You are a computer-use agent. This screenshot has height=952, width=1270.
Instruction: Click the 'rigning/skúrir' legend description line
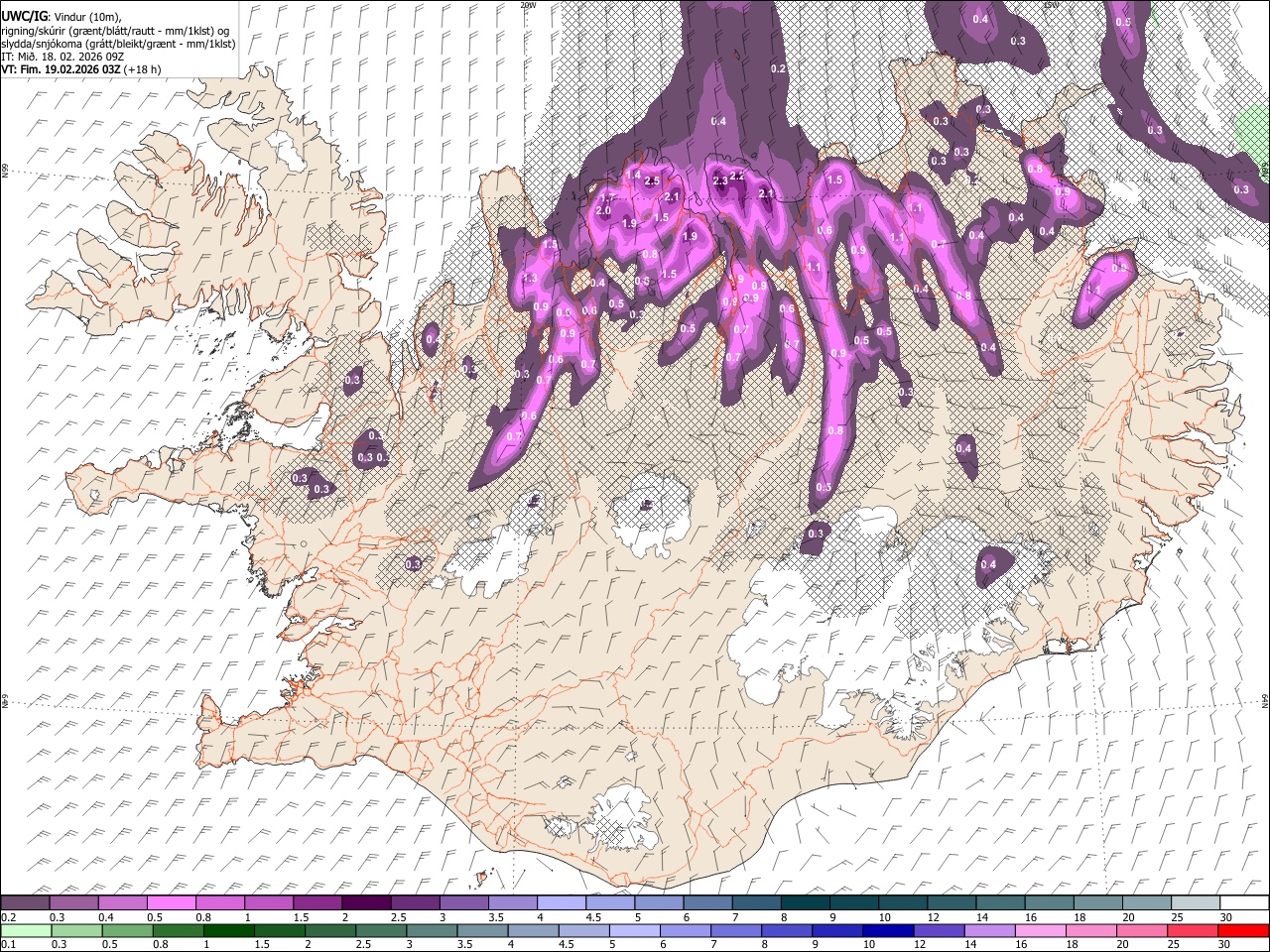[x=115, y=30]
